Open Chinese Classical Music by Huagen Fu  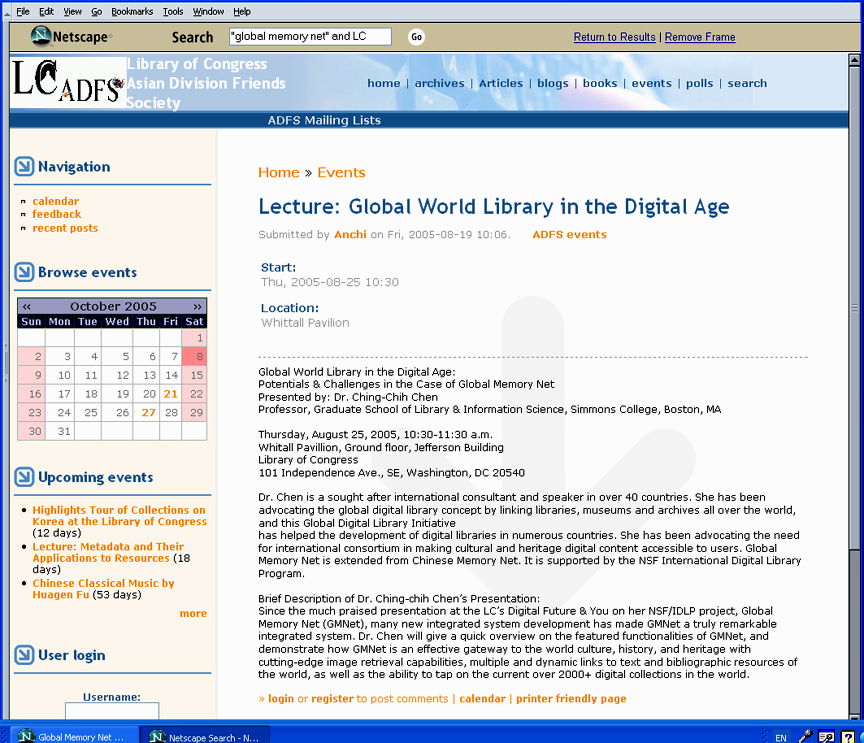(103, 589)
